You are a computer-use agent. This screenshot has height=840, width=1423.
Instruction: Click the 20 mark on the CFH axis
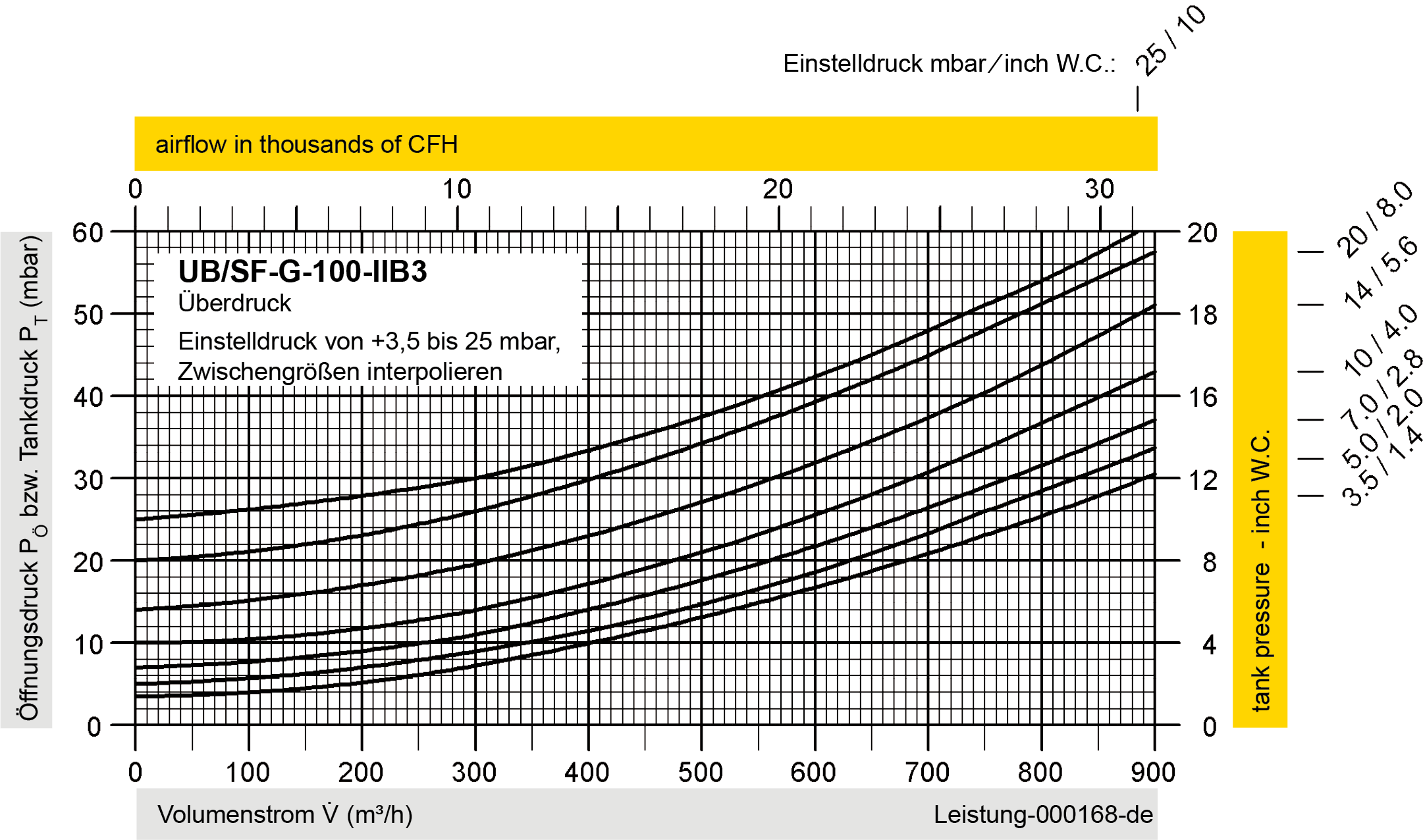(776, 190)
